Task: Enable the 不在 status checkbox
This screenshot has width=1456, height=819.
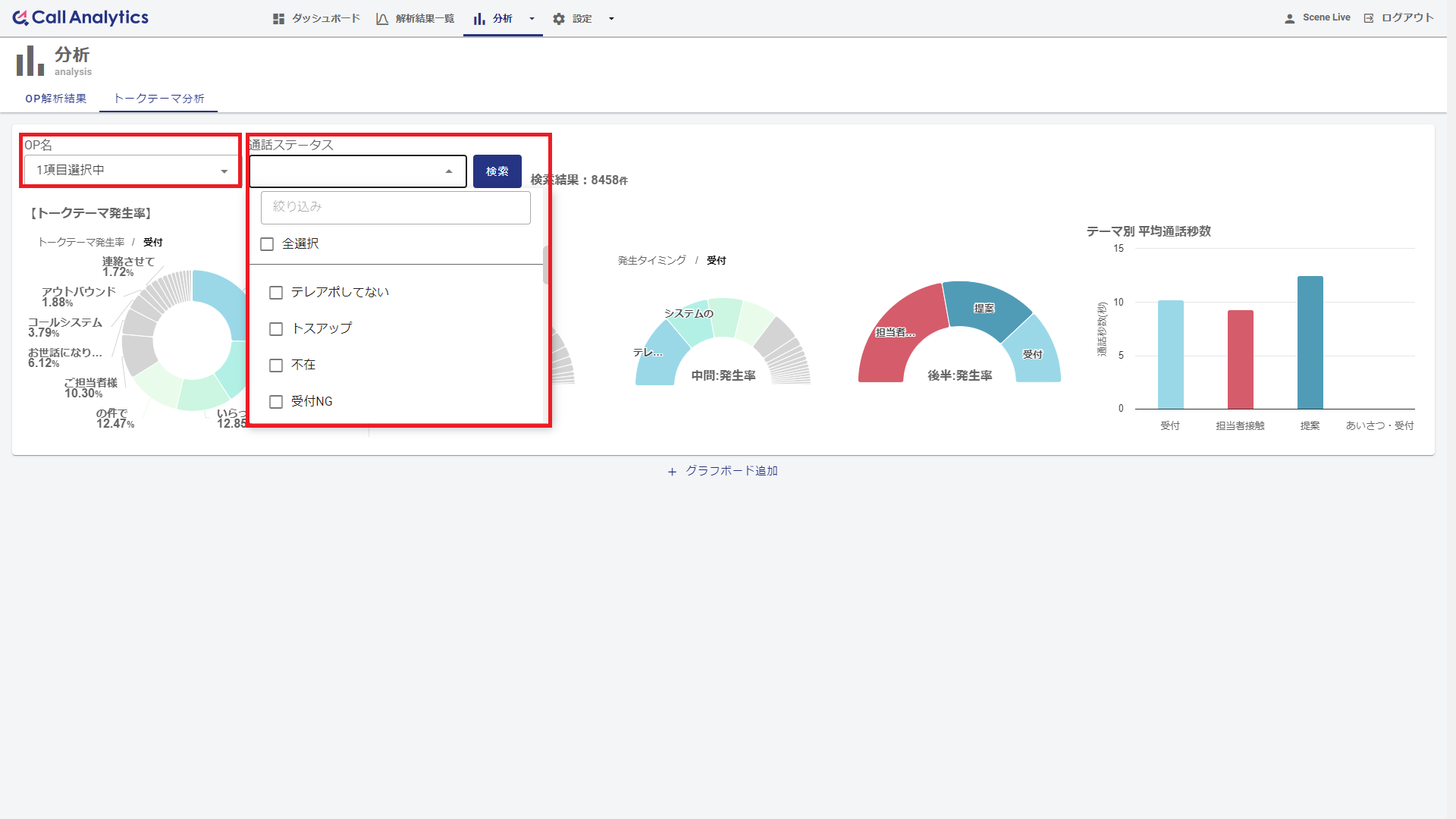Action: (277, 365)
